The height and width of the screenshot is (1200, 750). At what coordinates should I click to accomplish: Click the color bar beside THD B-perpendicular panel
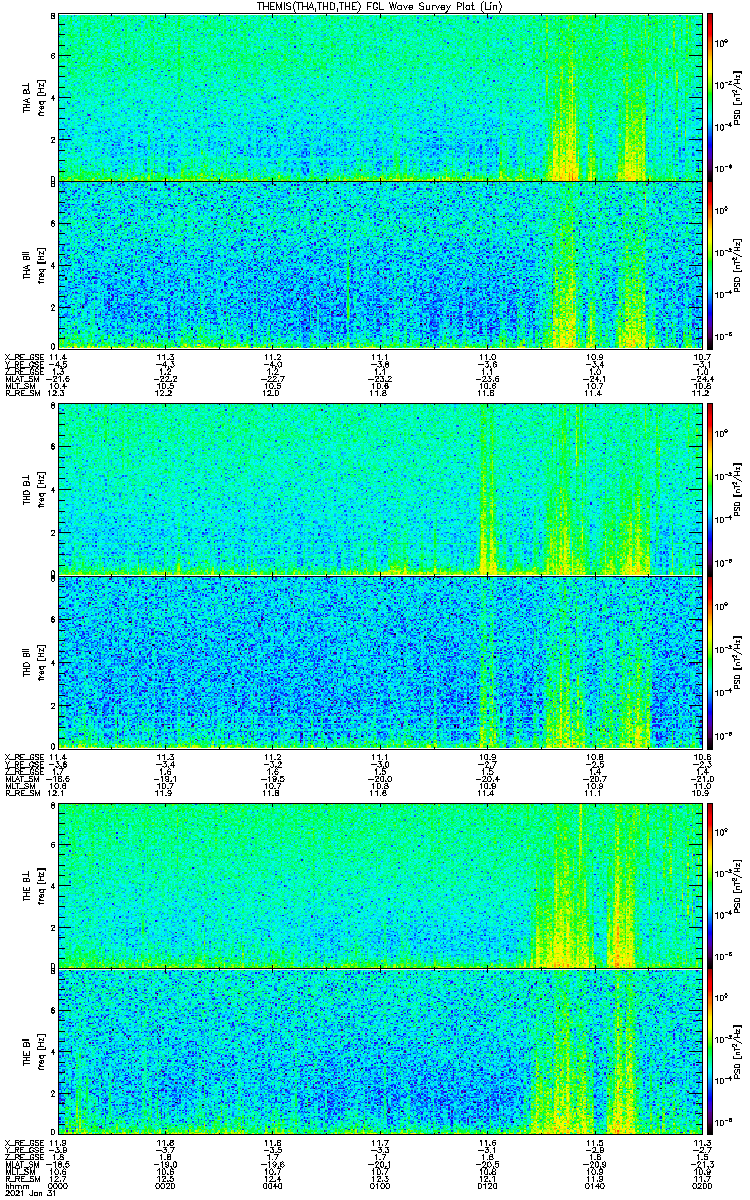point(710,490)
